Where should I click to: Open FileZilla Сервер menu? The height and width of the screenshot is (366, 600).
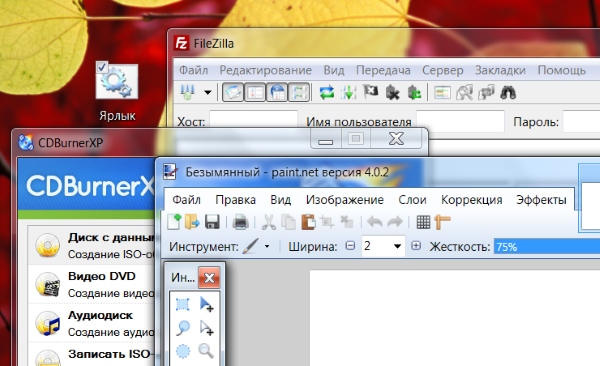(x=443, y=70)
